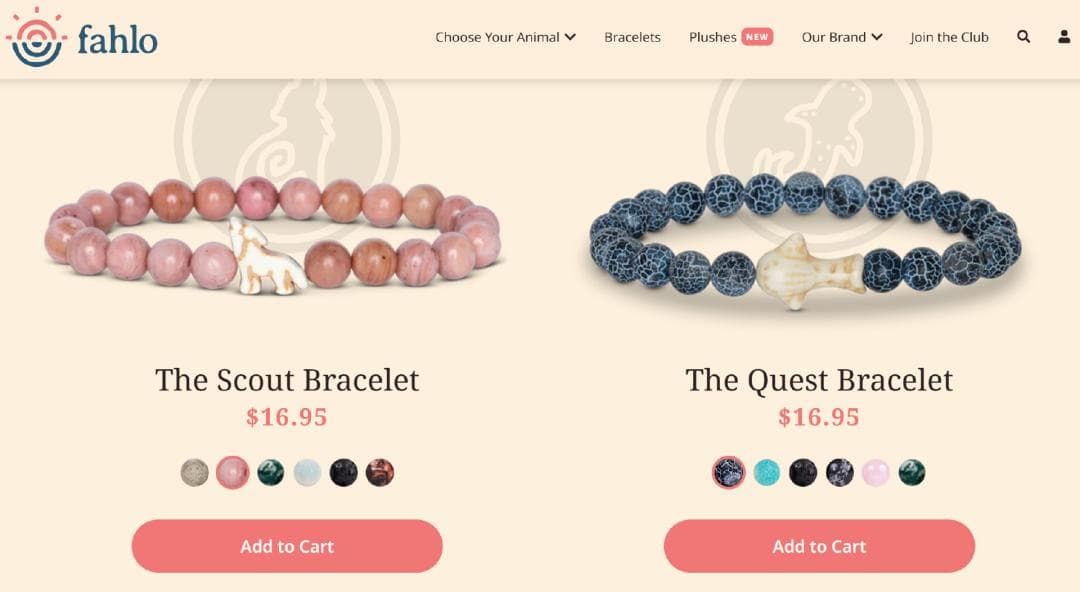The image size is (1080, 592).
Task: Expand the Choose Your Animal dropdown
Action: click(x=506, y=37)
